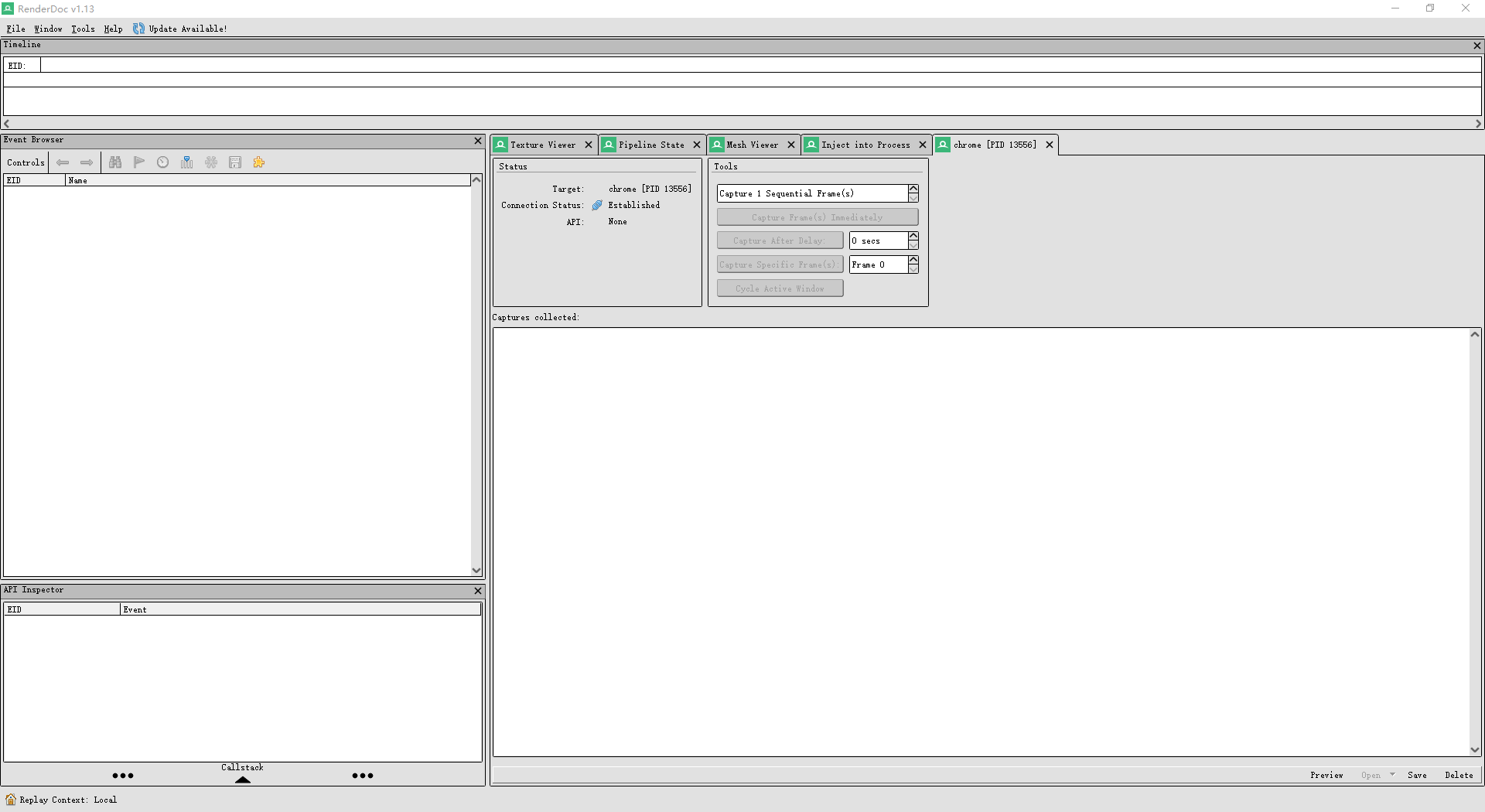Click Capture Frame(s) Immediately button
Viewport: 1485px width, 812px height.
[818, 217]
